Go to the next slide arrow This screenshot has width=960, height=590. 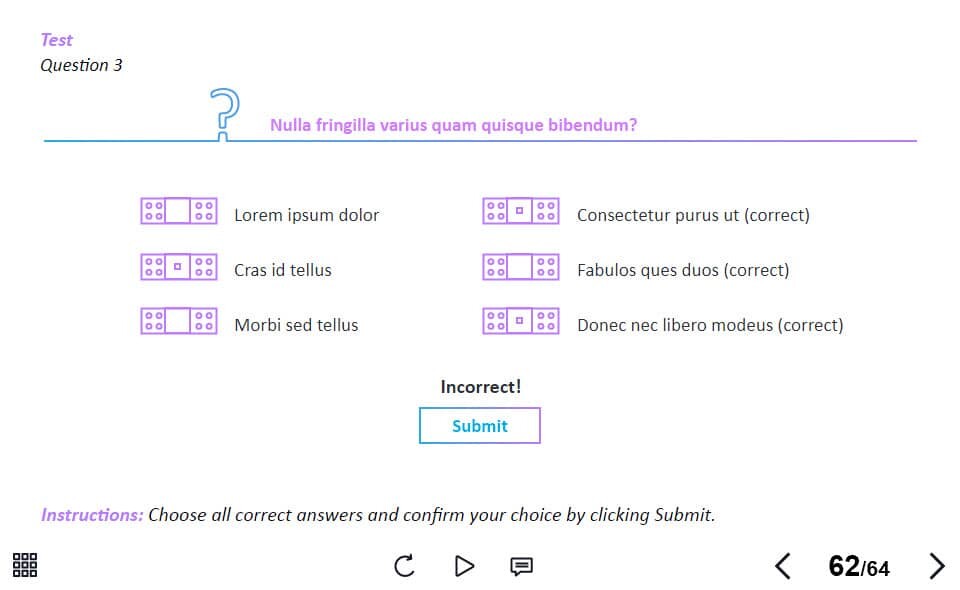click(936, 566)
